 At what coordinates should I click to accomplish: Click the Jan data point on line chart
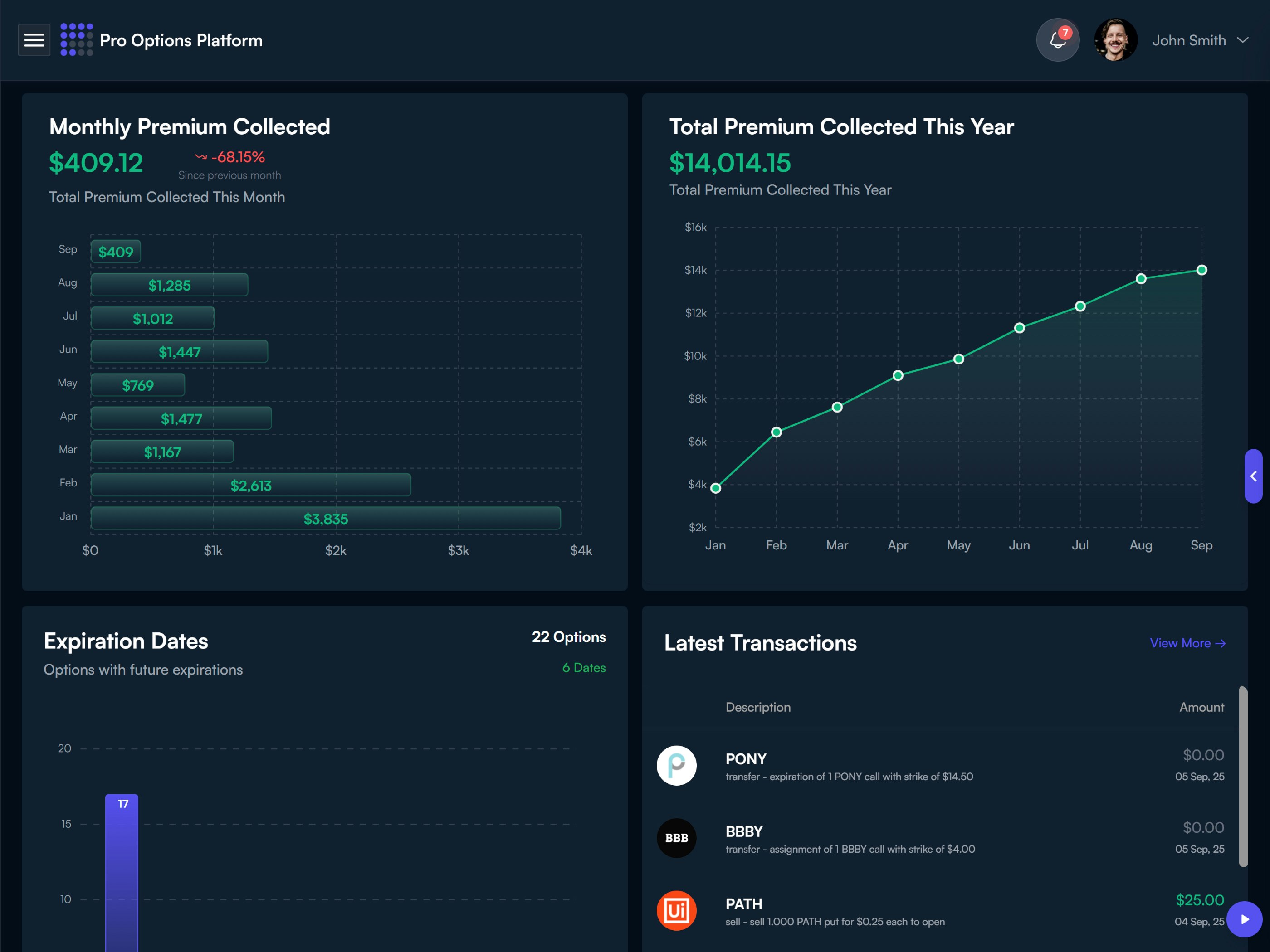click(715, 488)
